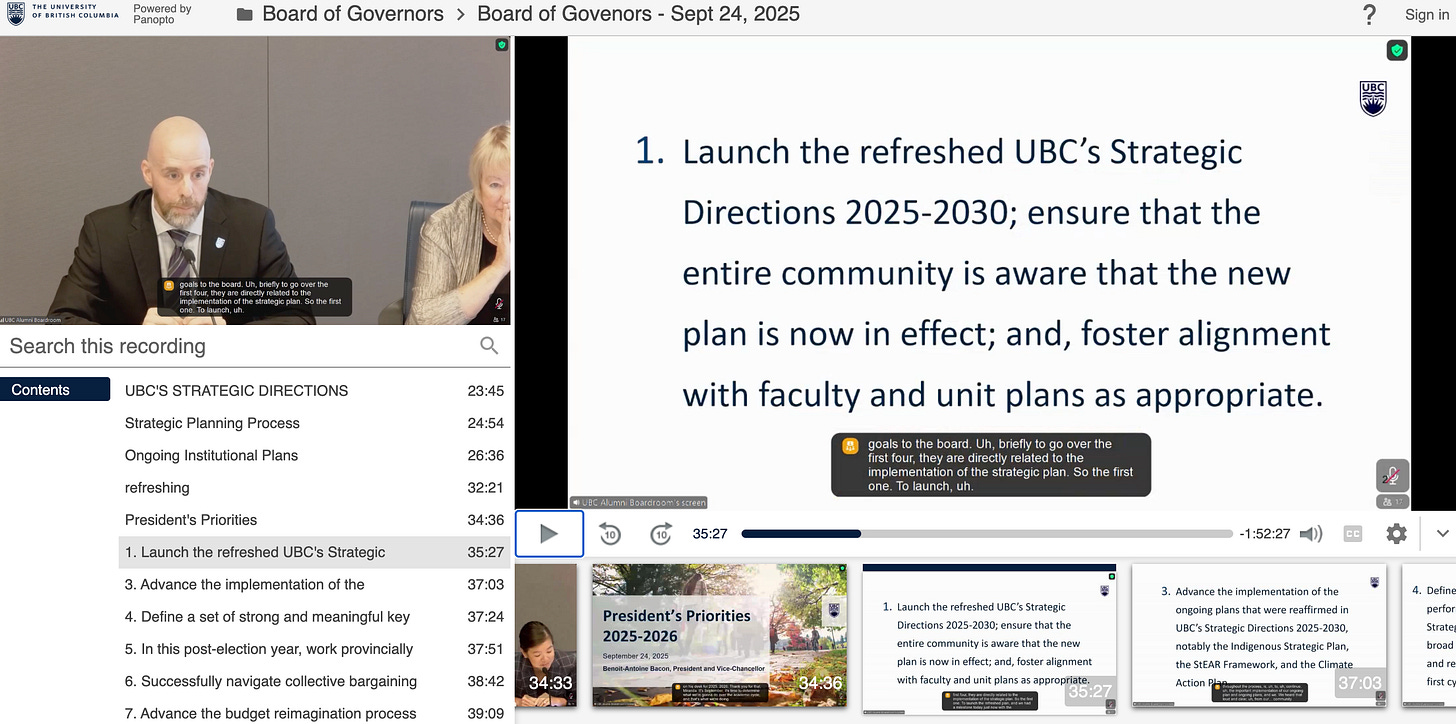Viewport: 1456px width, 724px height.
Task: Click the 24:54 timestamp in contents
Action: [486, 423]
